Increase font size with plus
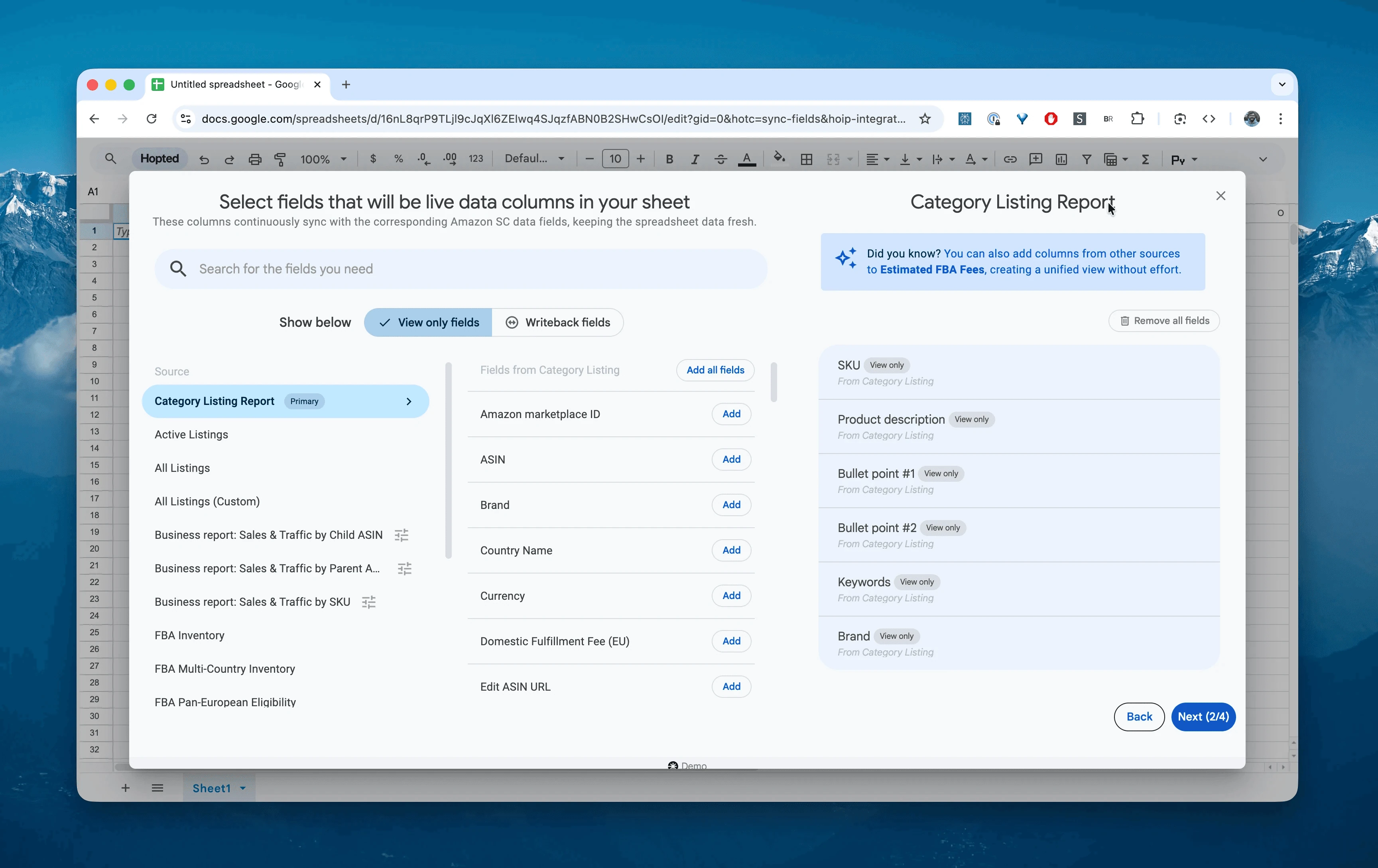This screenshot has height=868, width=1378. coord(641,159)
